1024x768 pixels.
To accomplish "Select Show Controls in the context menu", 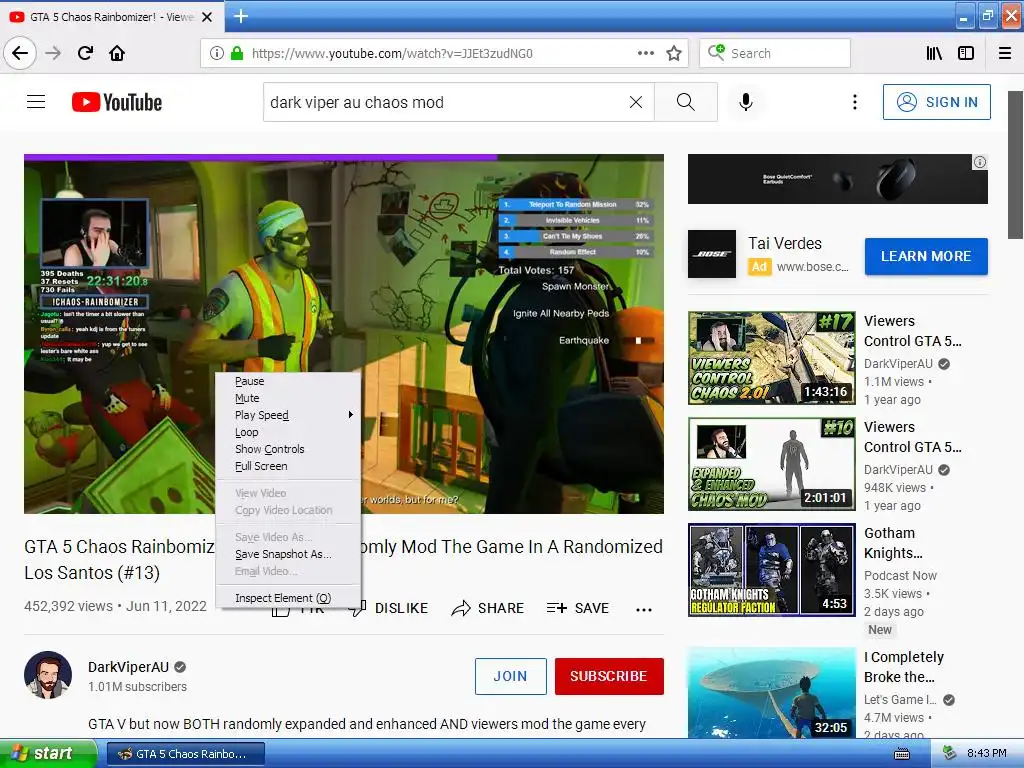I will coord(288,449).
